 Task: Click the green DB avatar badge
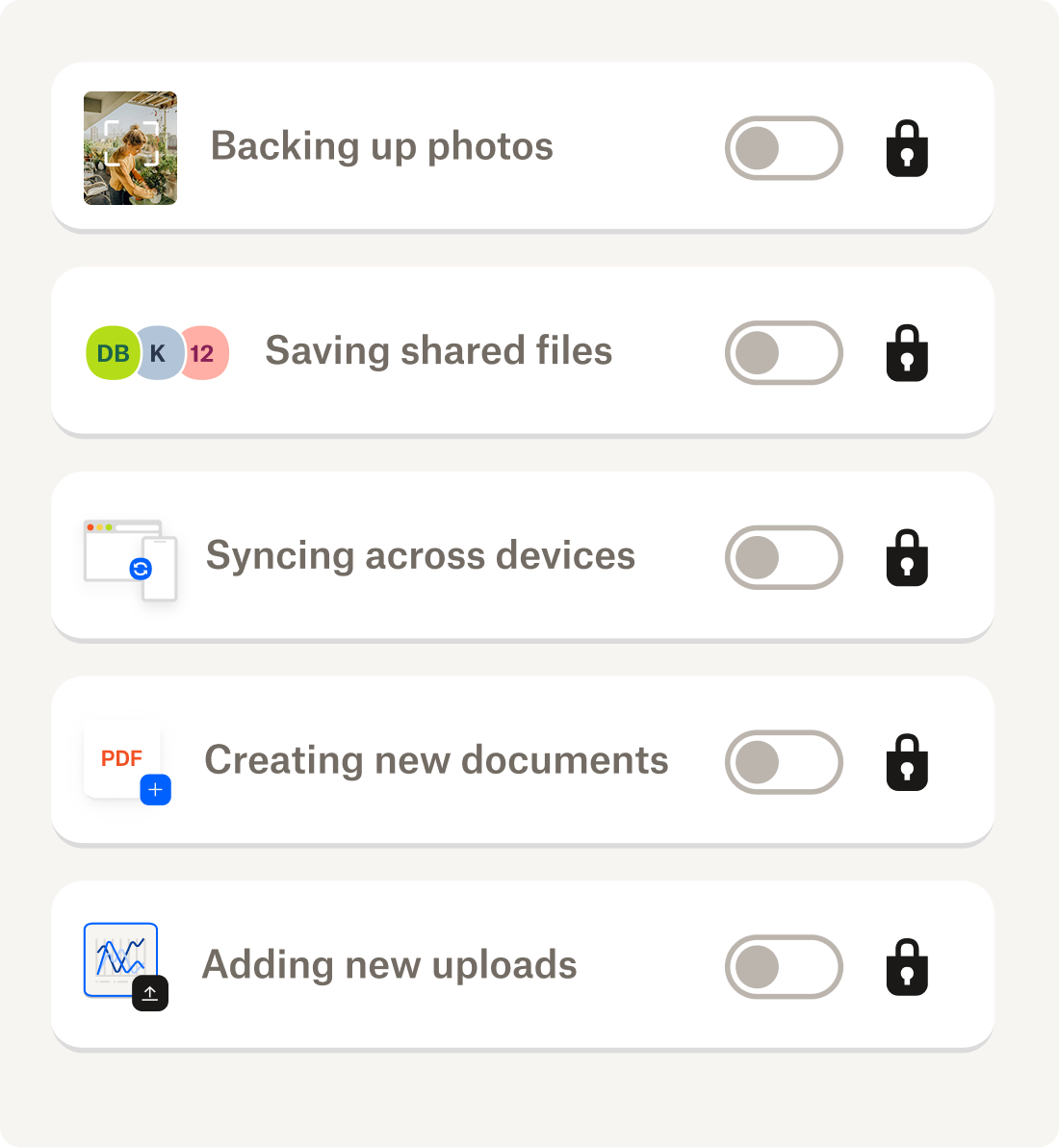(112, 353)
